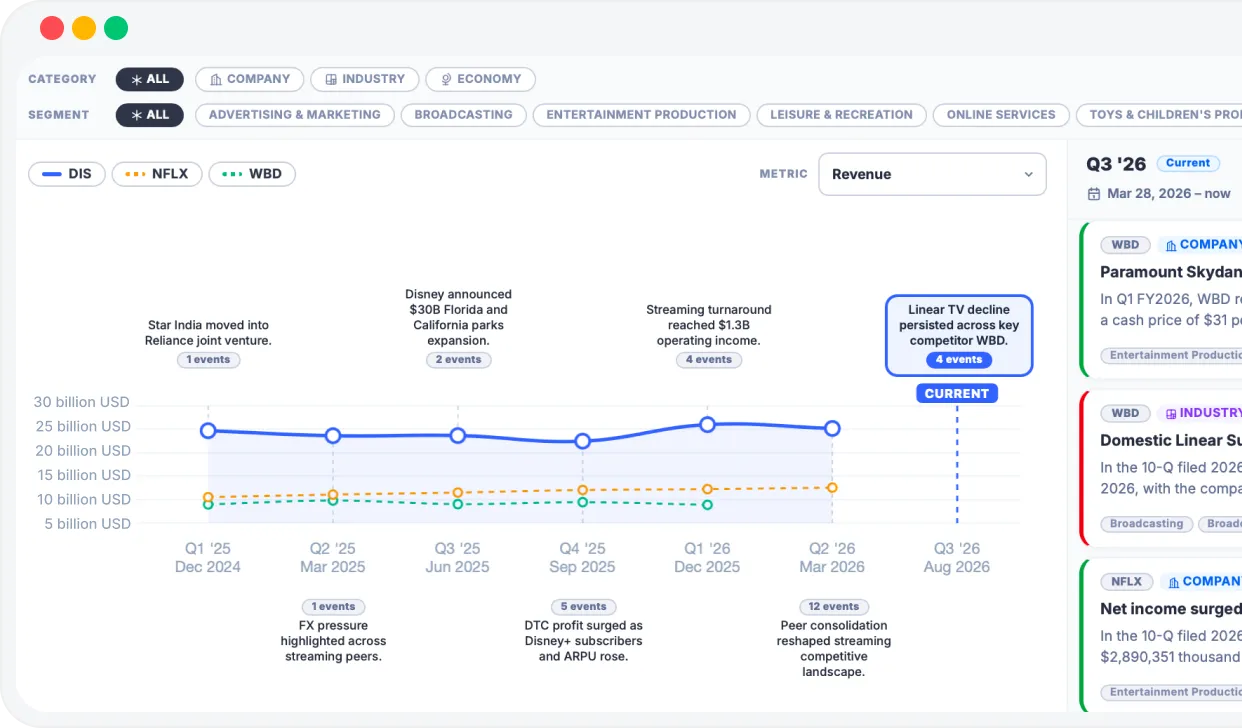Click the calendar icon beside Mar 28, 2026

click(x=1094, y=194)
